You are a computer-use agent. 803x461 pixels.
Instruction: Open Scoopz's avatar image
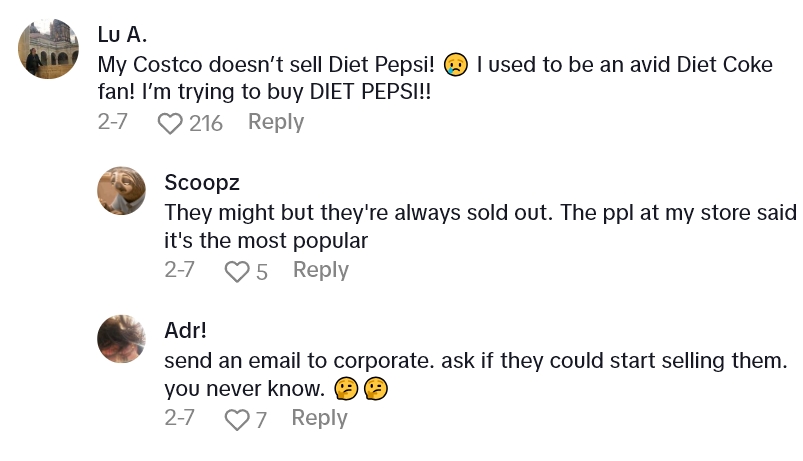121,190
